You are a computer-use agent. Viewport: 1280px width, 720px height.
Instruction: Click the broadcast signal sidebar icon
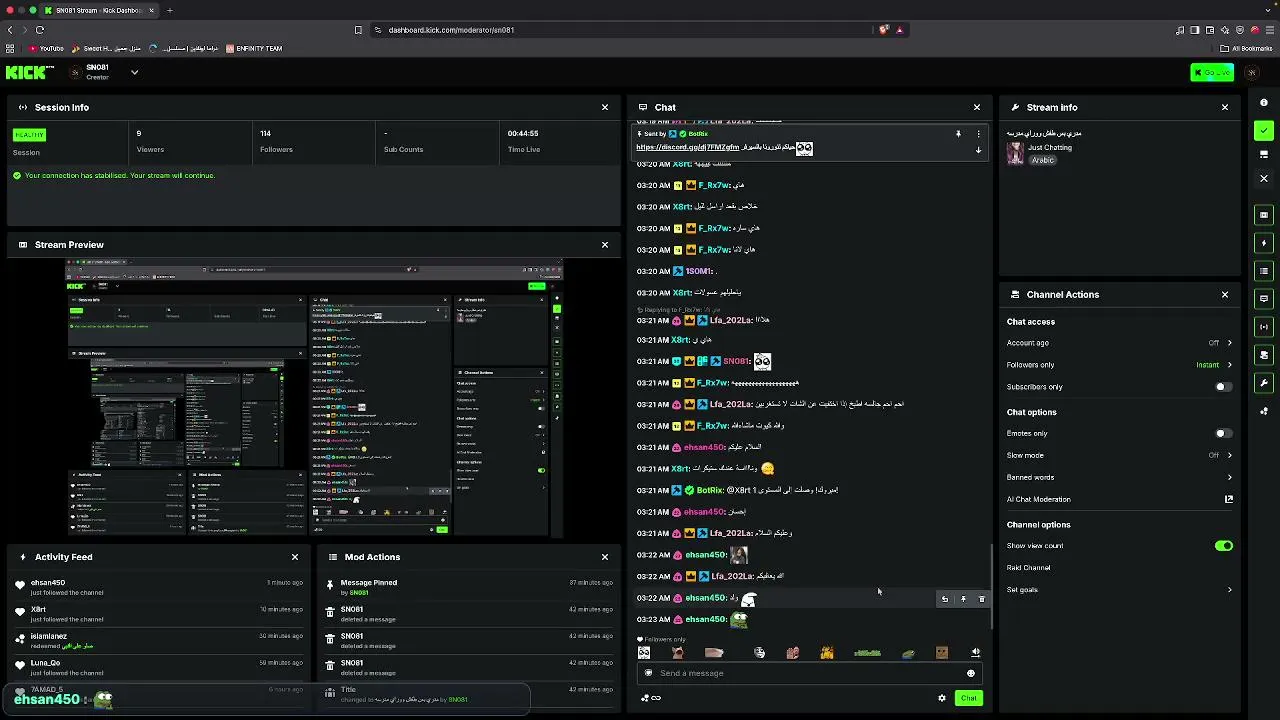(x=1264, y=327)
